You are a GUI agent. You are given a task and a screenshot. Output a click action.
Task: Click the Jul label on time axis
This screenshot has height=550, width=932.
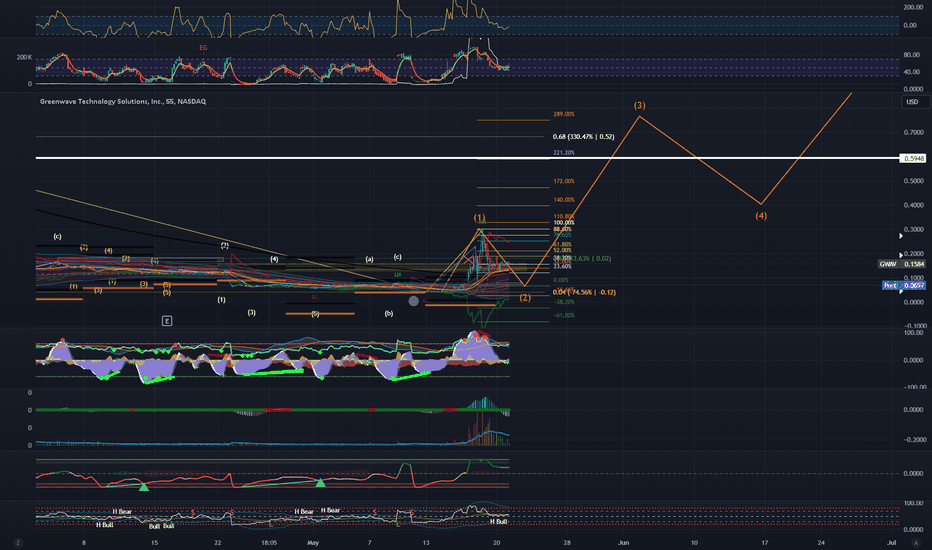[892, 542]
